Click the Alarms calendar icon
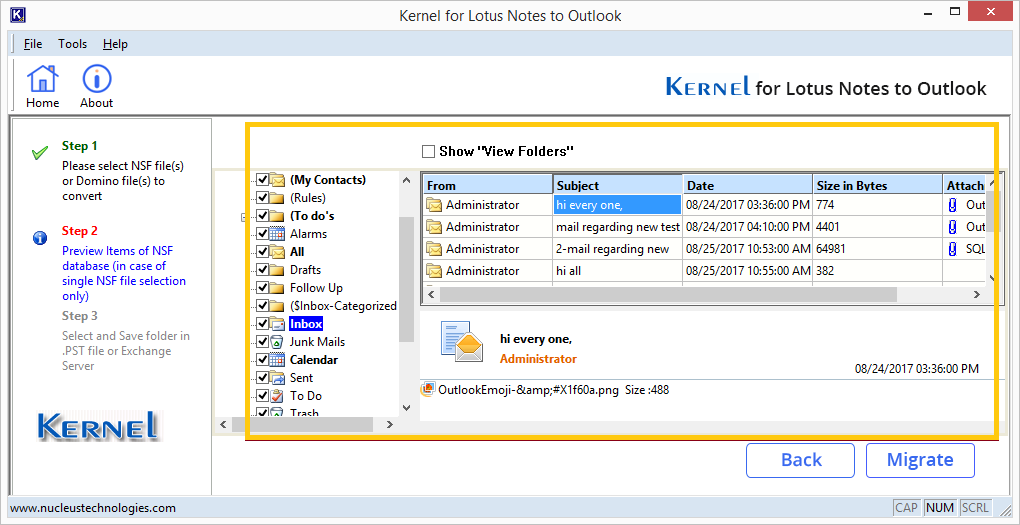The image size is (1020, 525). coord(278,234)
